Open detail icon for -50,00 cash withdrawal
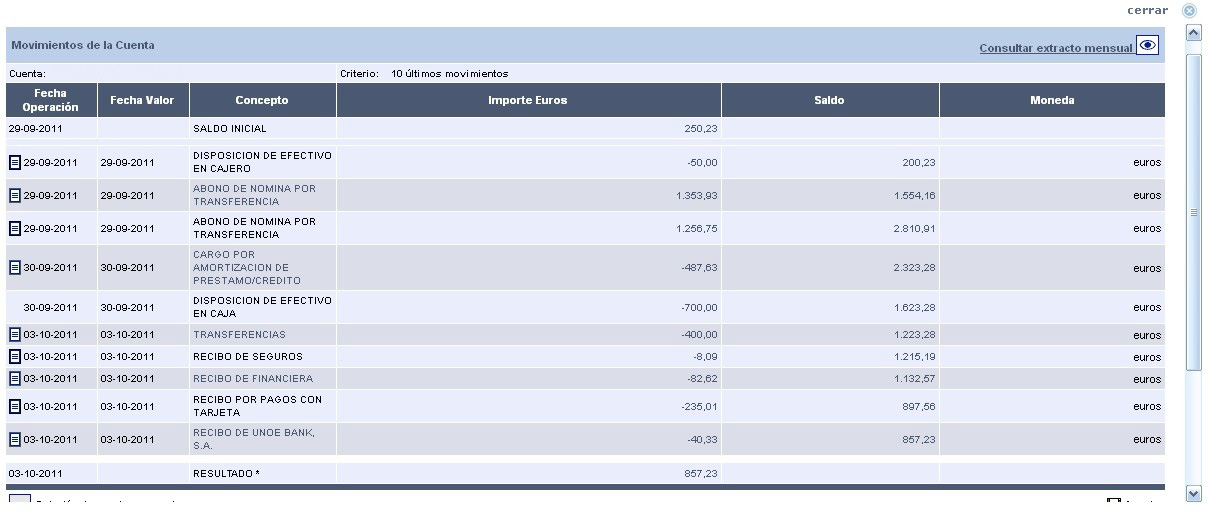This screenshot has width=1208, height=516. (14, 162)
